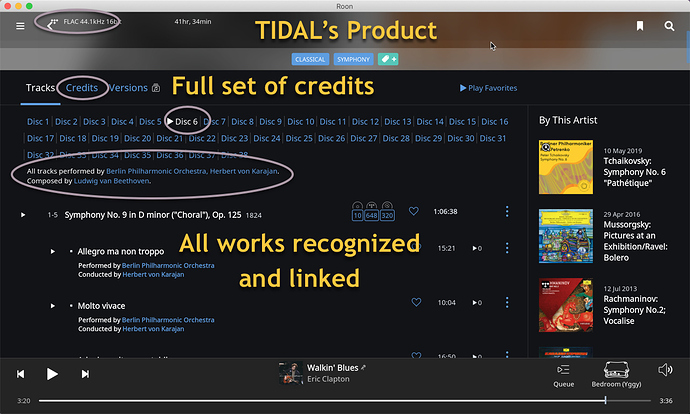This screenshot has height=414, width=690.
Task: Open more options for Allegro ma non troppo
Action: tap(507, 248)
